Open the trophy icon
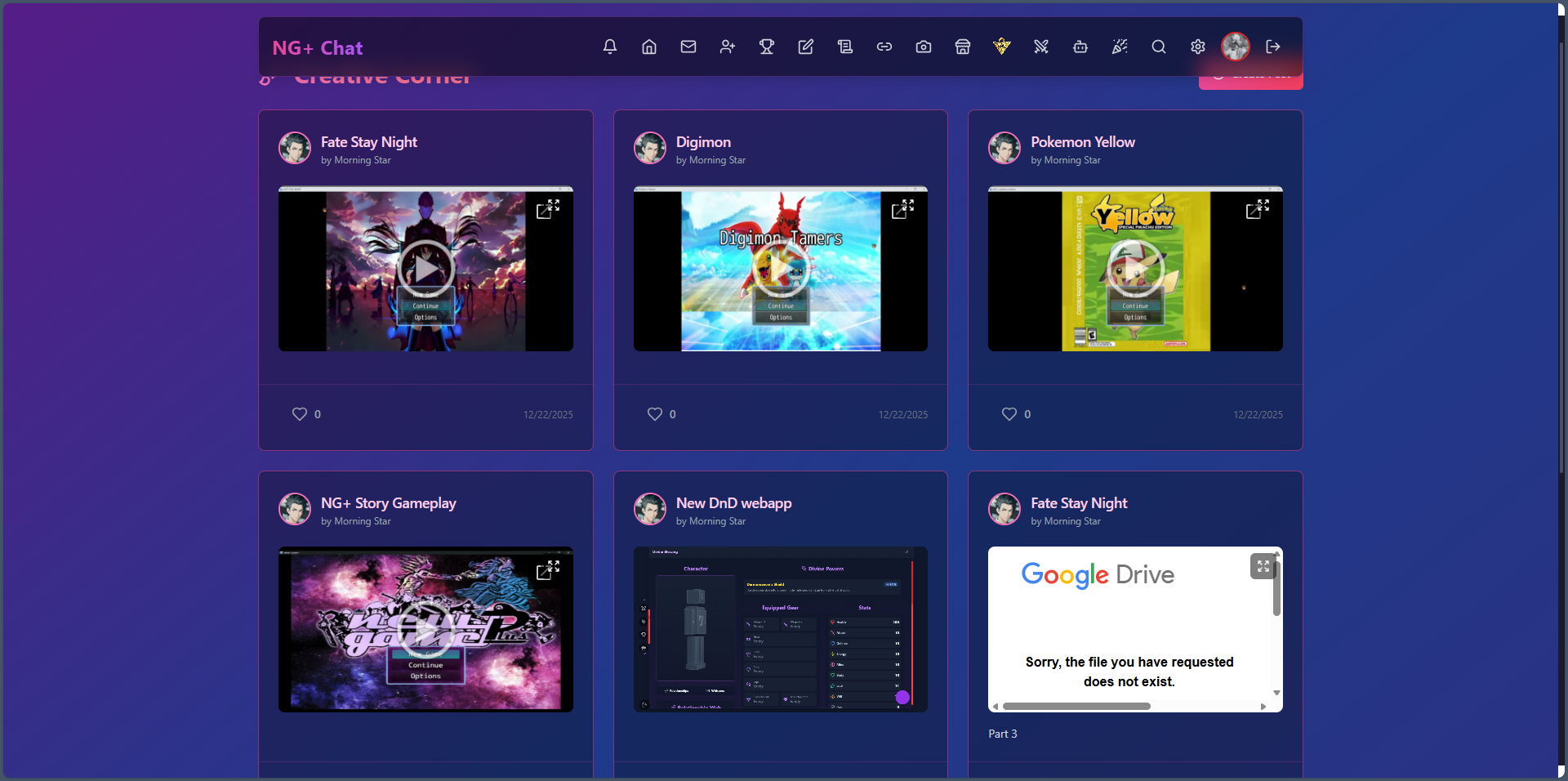 767,47
